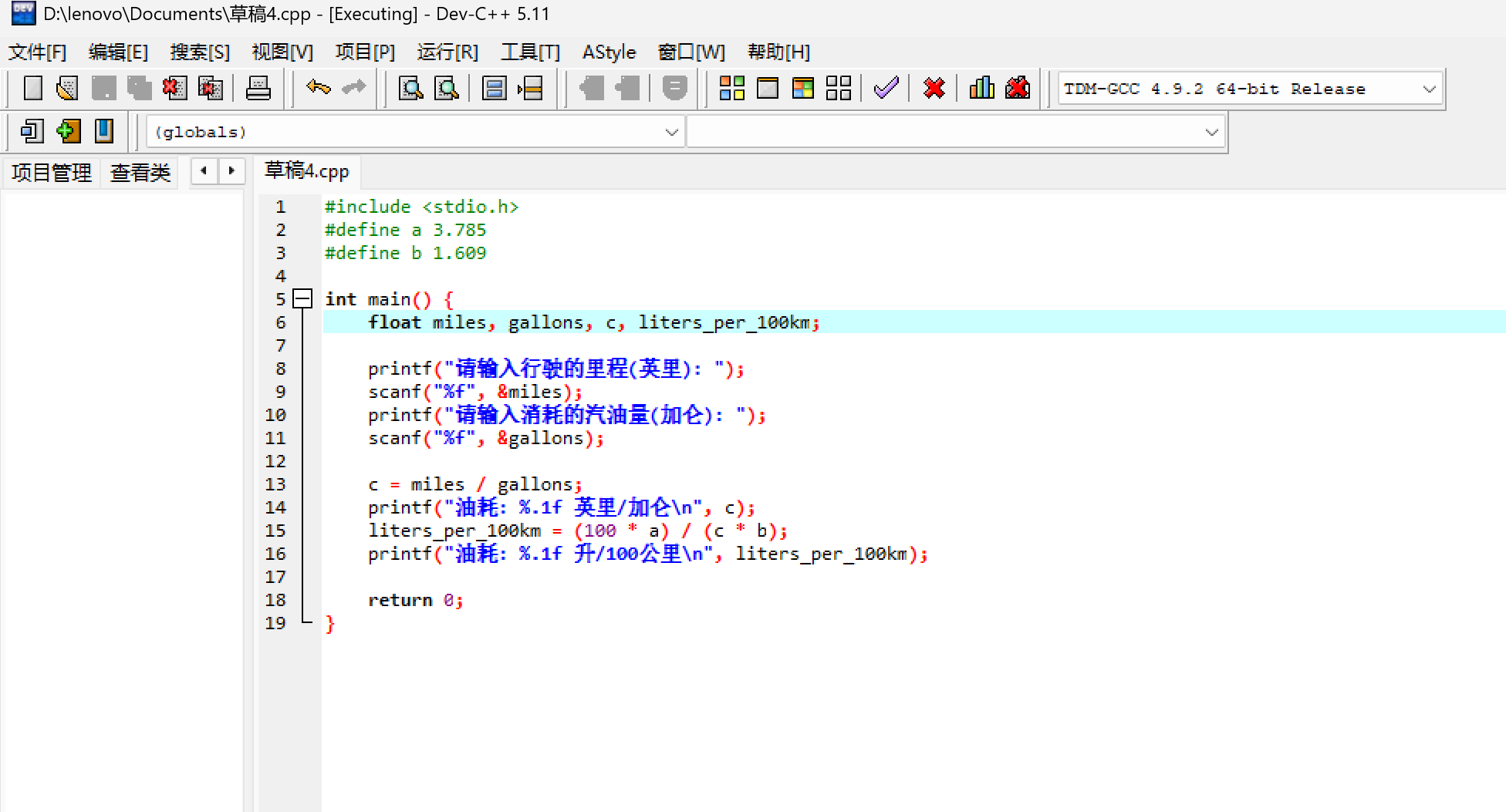The width and height of the screenshot is (1506, 812).
Task: Click the right tab-scroll arrow button
Action: tap(231, 171)
